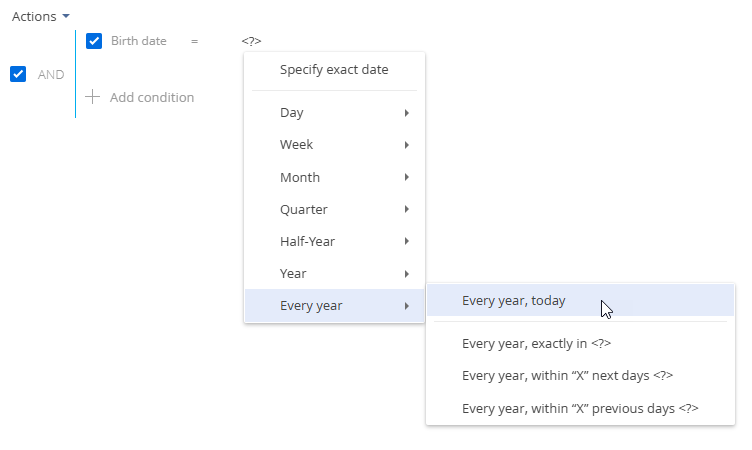Viewport: 752px width, 450px height.
Task: Click the Every year submenu arrow
Action: tap(407, 306)
